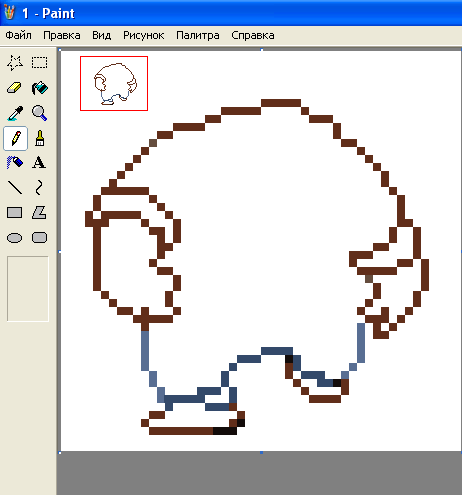The height and width of the screenshot is (495, 462).
Task: Select the Pencil tool
Action: (x=15, y=138)
